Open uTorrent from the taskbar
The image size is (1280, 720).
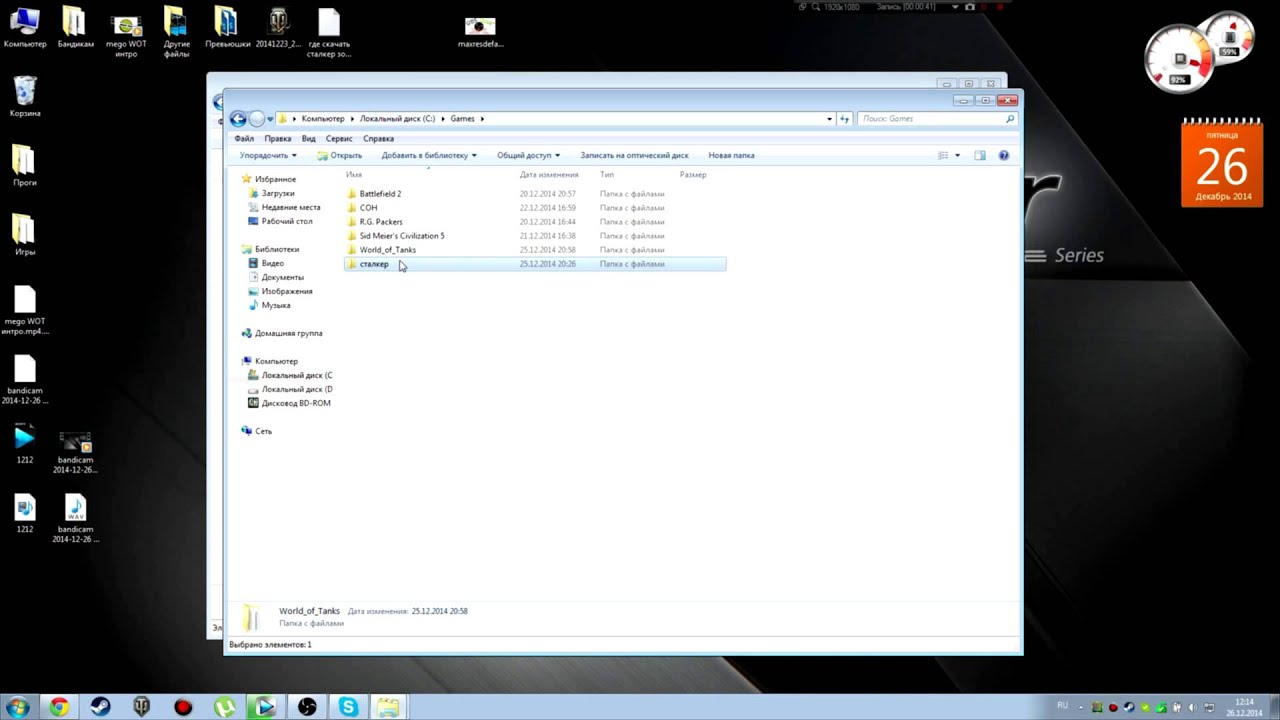(226, 707)
